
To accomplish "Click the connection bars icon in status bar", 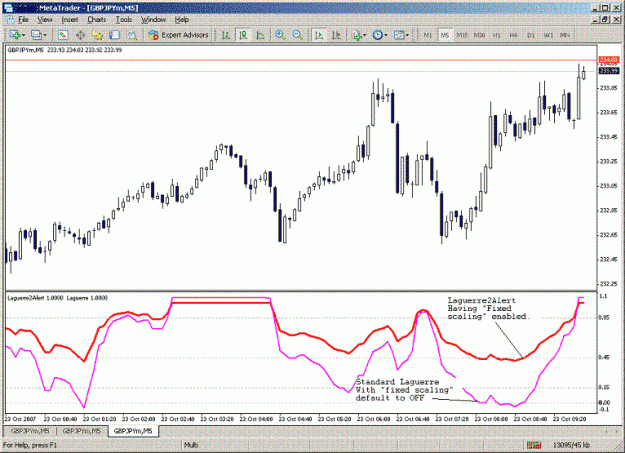I will click(x=534, y=445).
